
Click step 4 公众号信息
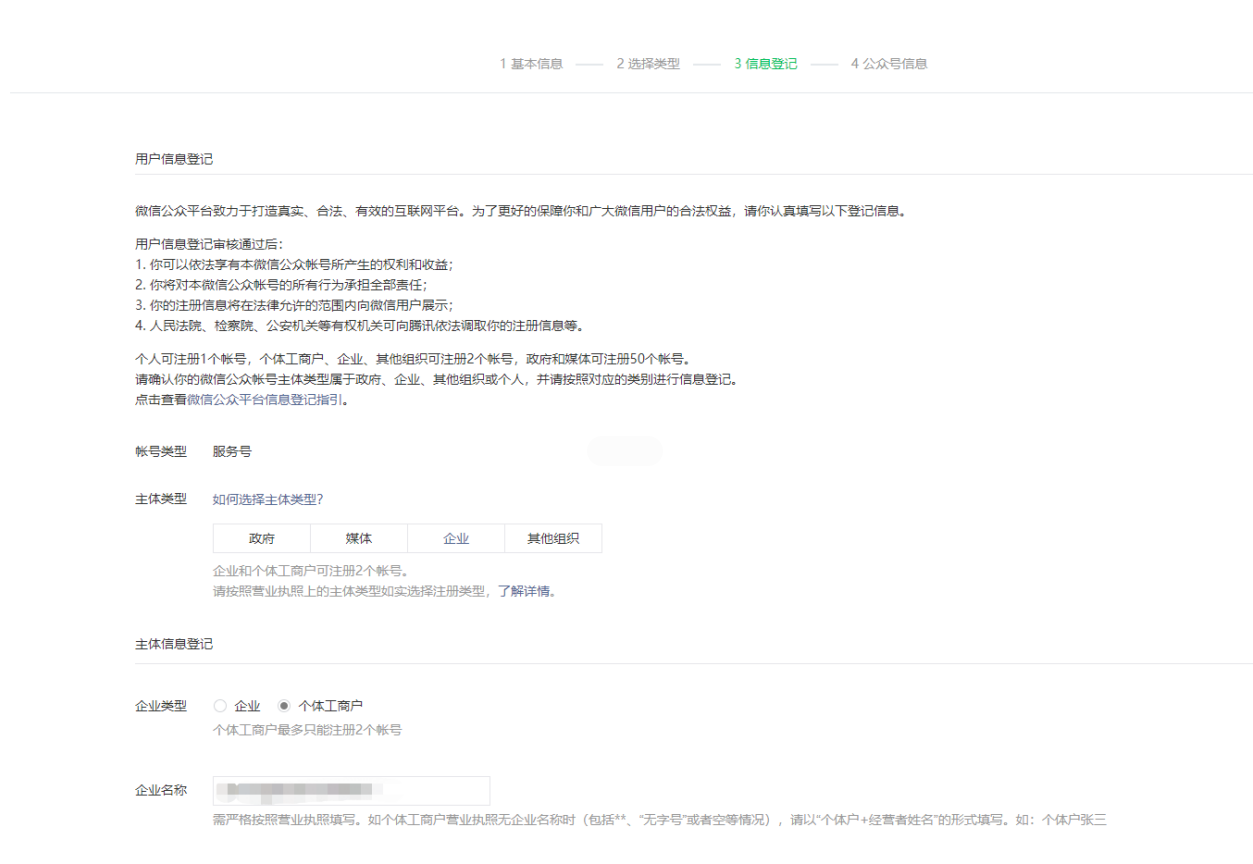889,63
